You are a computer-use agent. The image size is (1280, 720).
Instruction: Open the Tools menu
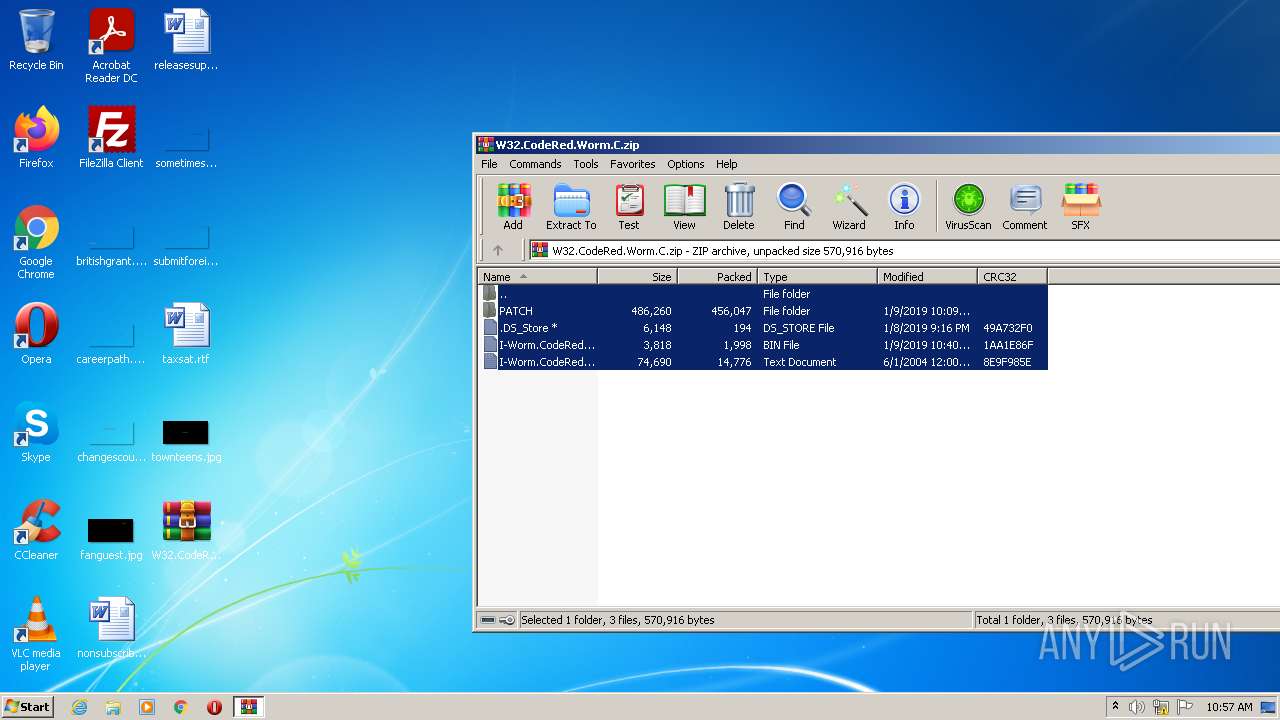click(586, 164)
